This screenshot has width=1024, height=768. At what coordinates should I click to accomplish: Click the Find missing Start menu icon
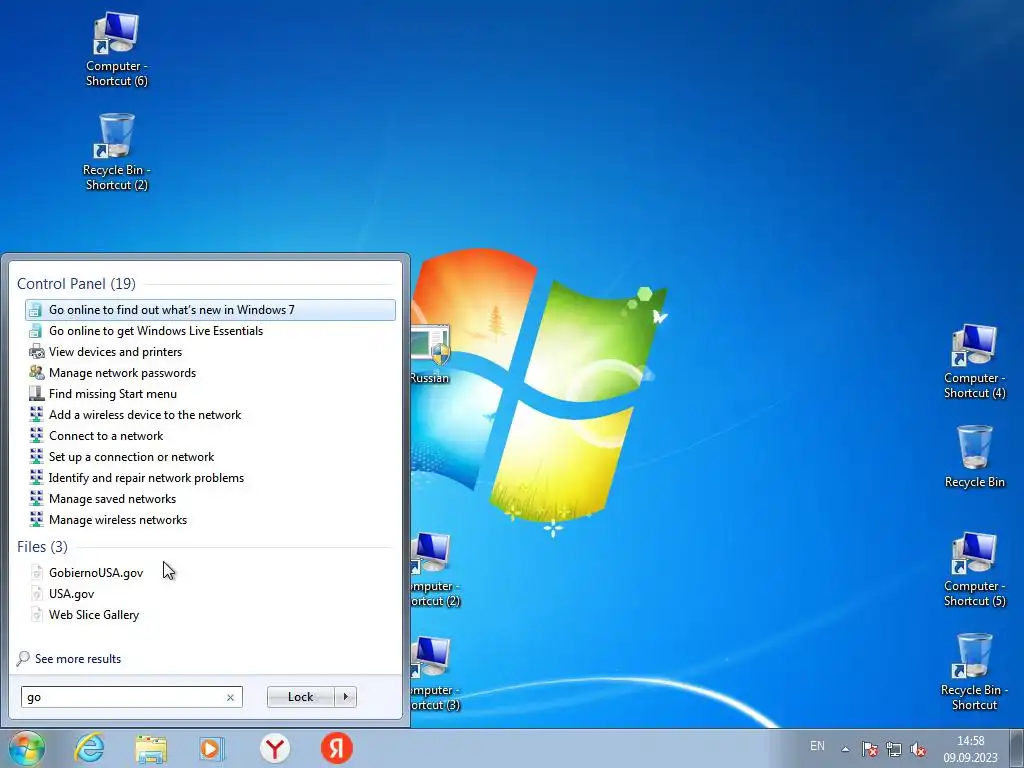[x=37, y=393]
